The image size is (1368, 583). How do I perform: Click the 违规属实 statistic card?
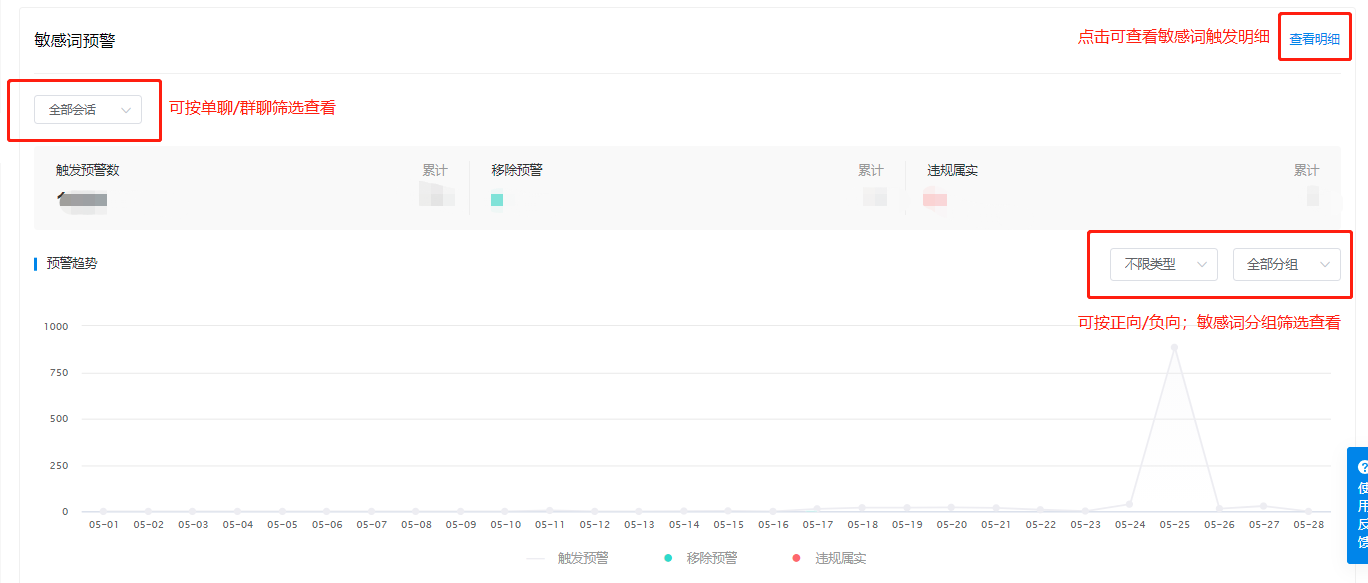click(1122, 187)
